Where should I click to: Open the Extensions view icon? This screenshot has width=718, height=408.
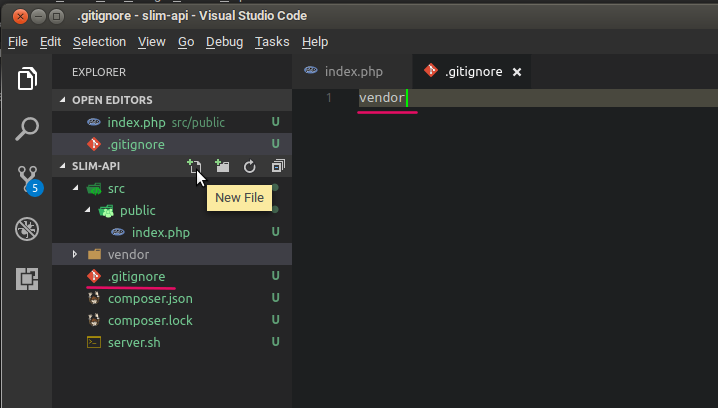(x=27, y=280)
